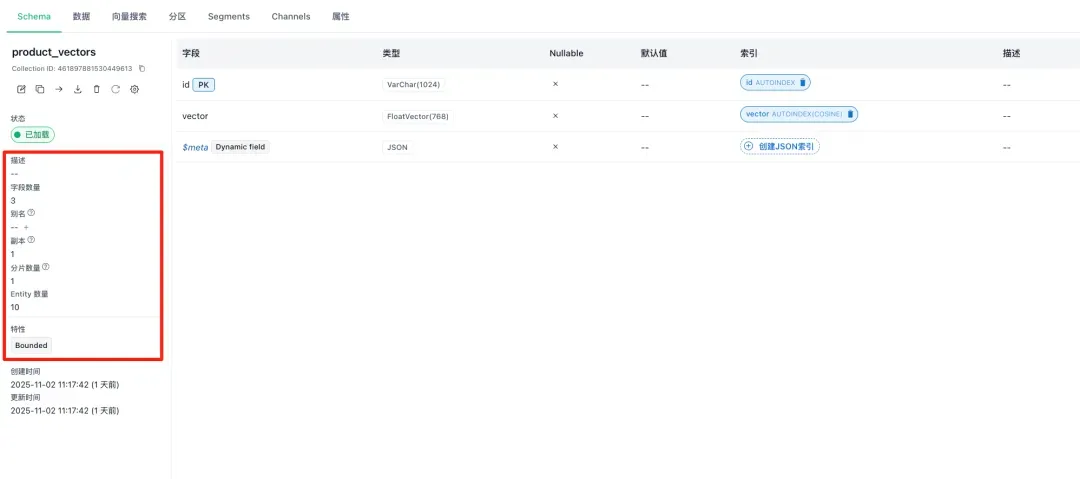Click the trash icon under the collection name
Viewport: 1080px width, 479px height.
[97, 89]
